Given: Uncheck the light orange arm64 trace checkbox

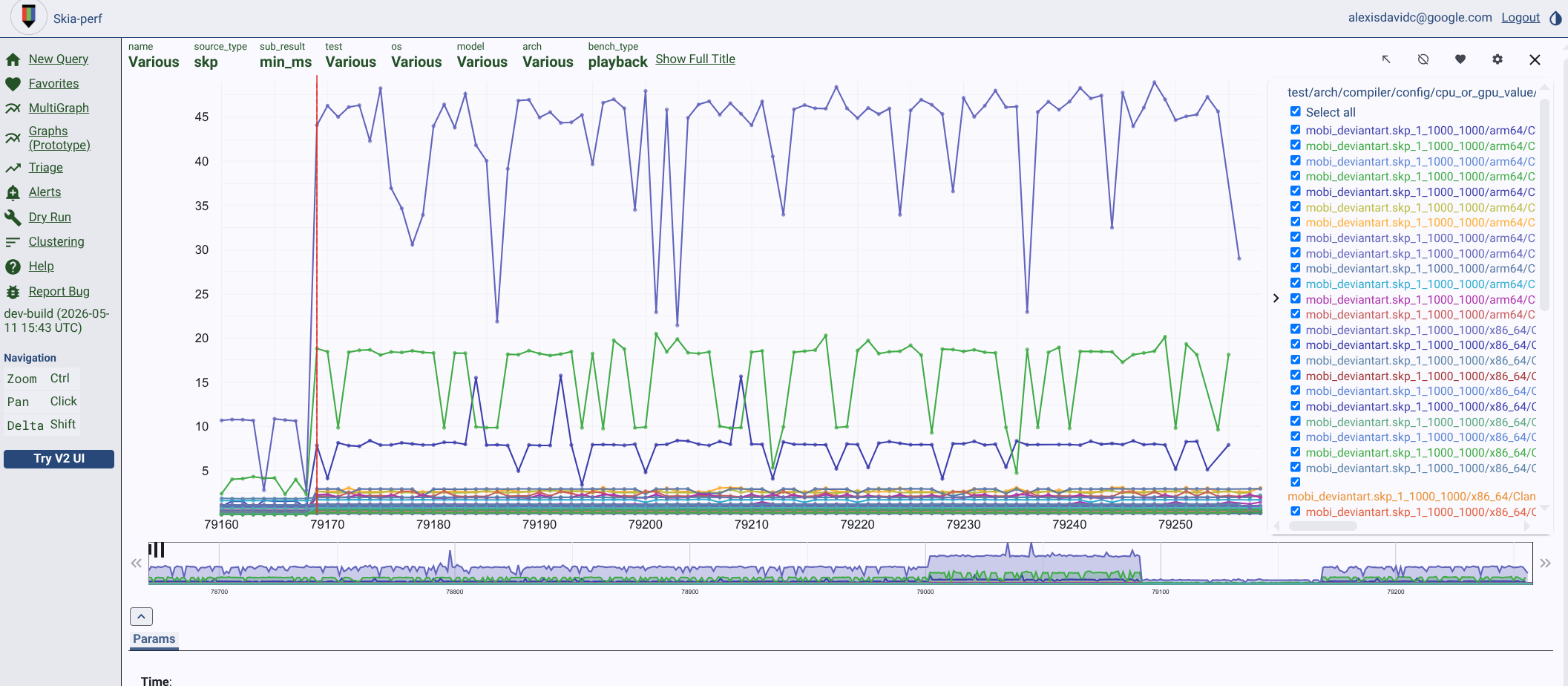Looking at the screenshot, I should point(1295,221).
